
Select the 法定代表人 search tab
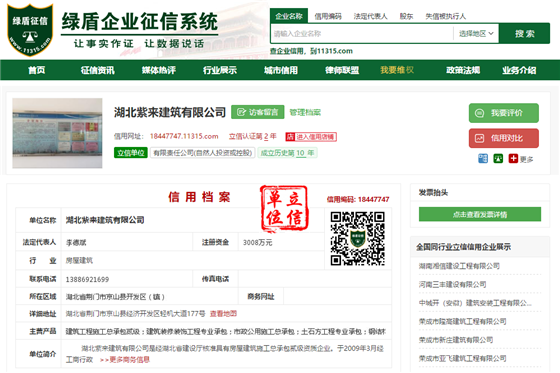370,16
